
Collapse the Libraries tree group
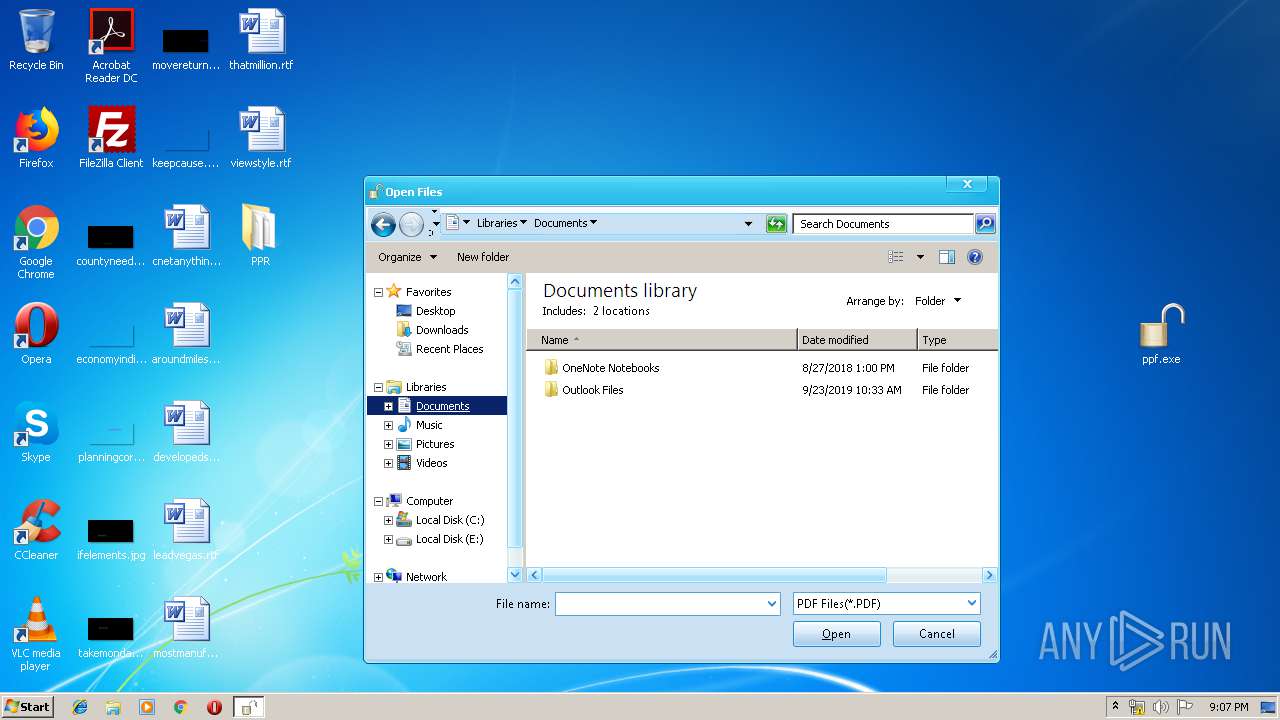[x=379, y=387]
